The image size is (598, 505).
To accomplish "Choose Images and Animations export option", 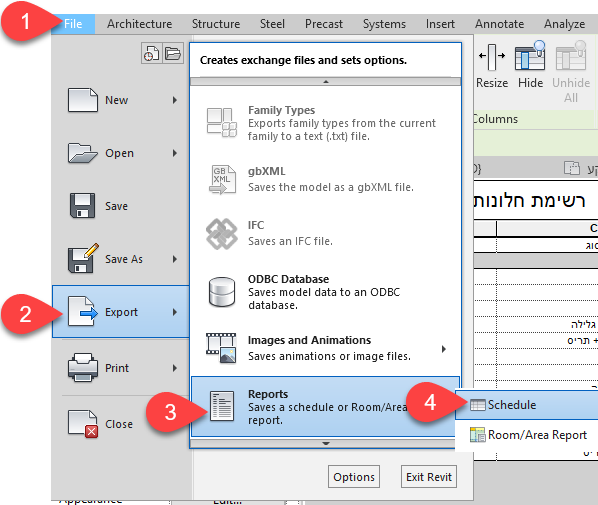I will pos(325,348).
